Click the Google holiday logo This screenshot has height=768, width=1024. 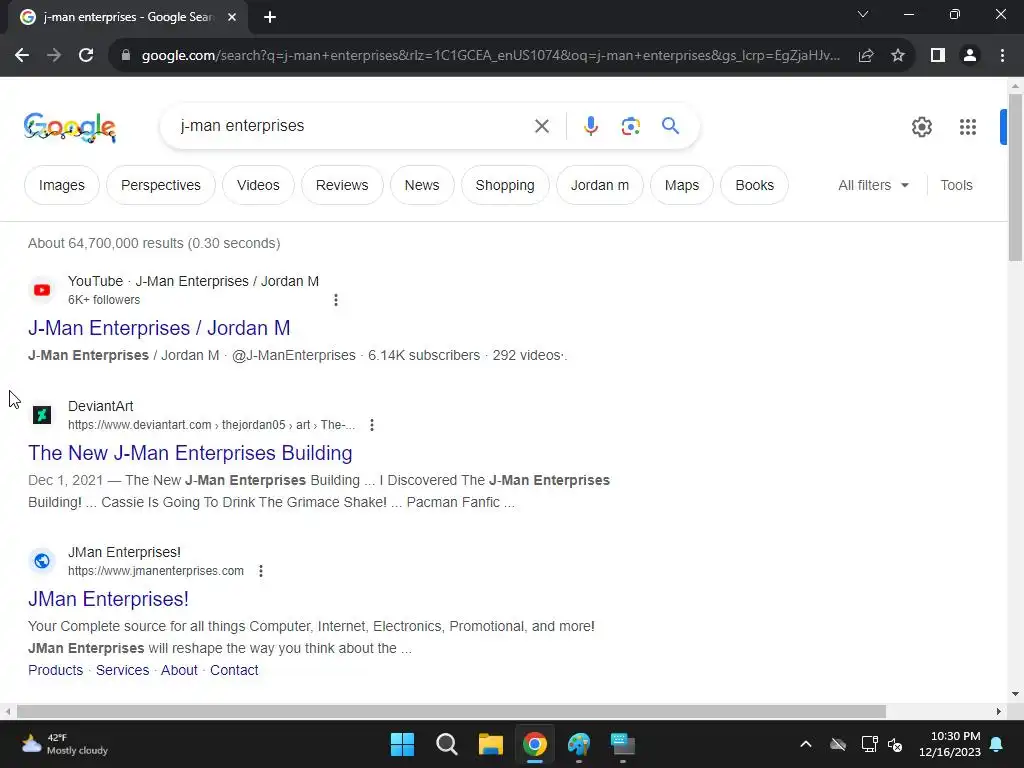[x=70, y=127]
